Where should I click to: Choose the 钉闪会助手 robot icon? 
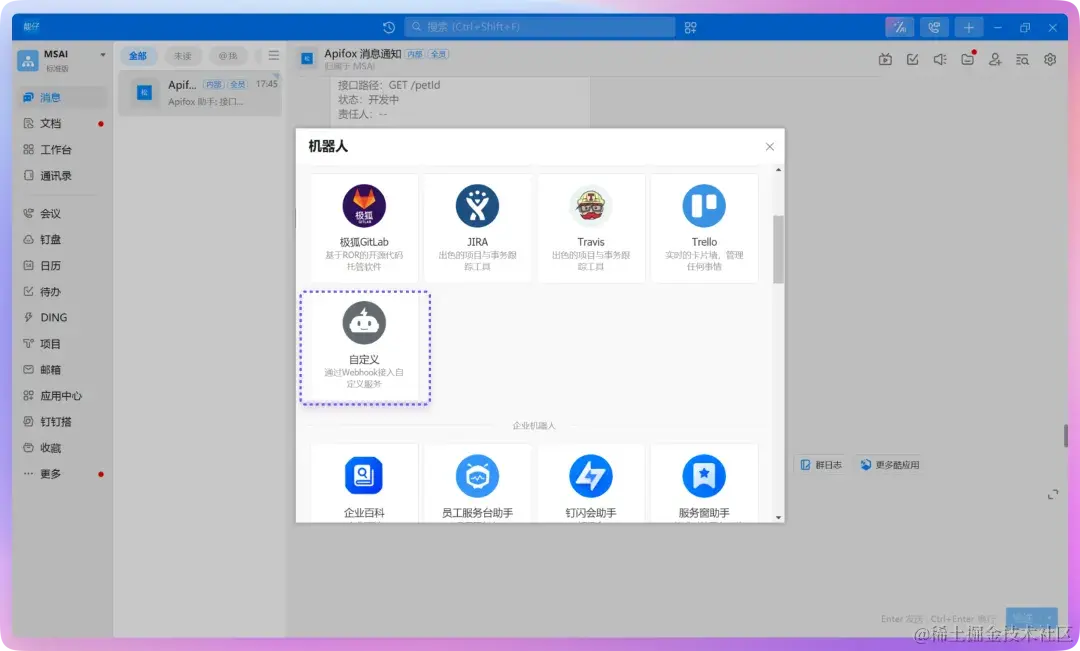click(x=591, y=475)
